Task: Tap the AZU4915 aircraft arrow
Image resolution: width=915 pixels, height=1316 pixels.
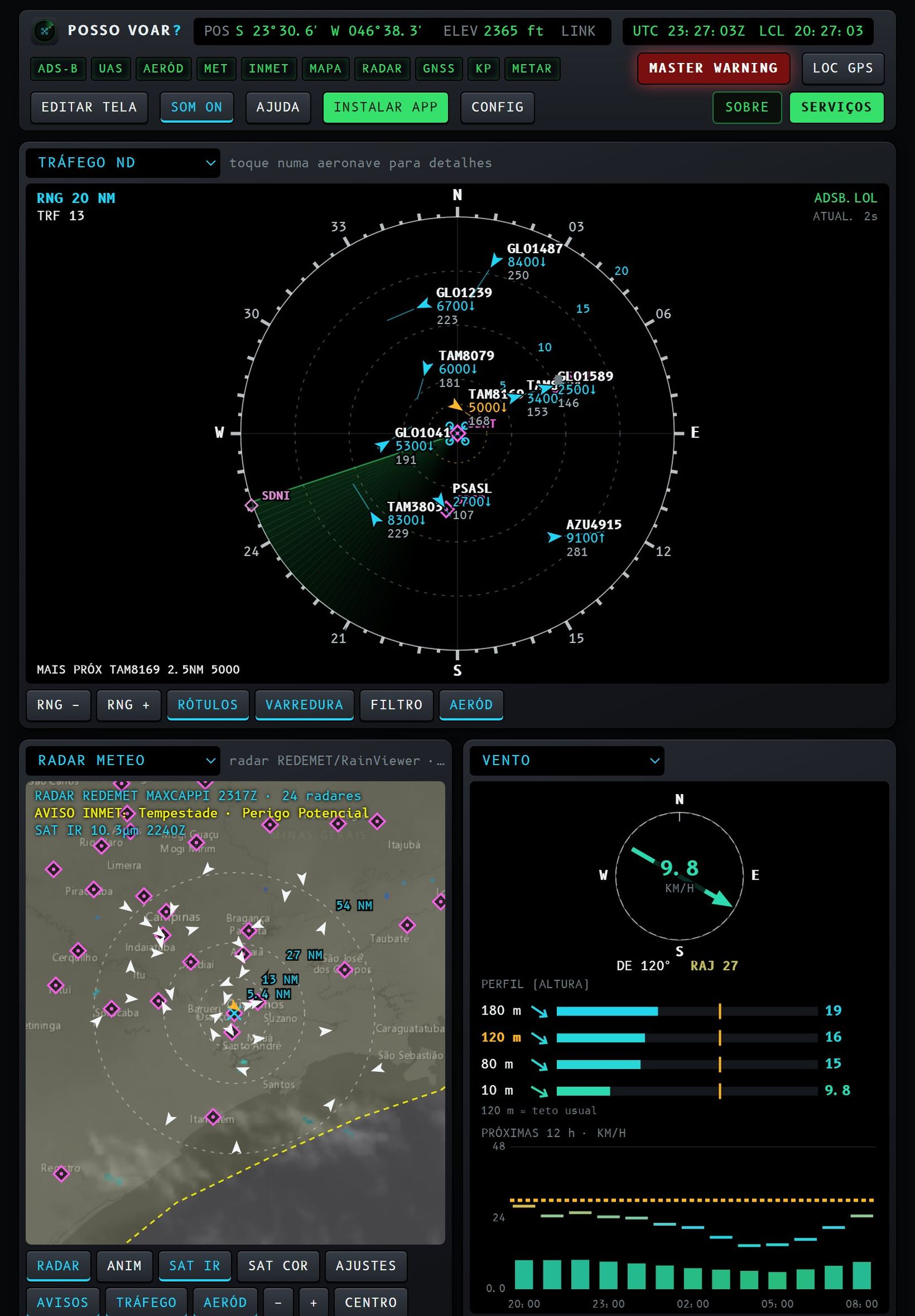Action: (x=554, y=537)
